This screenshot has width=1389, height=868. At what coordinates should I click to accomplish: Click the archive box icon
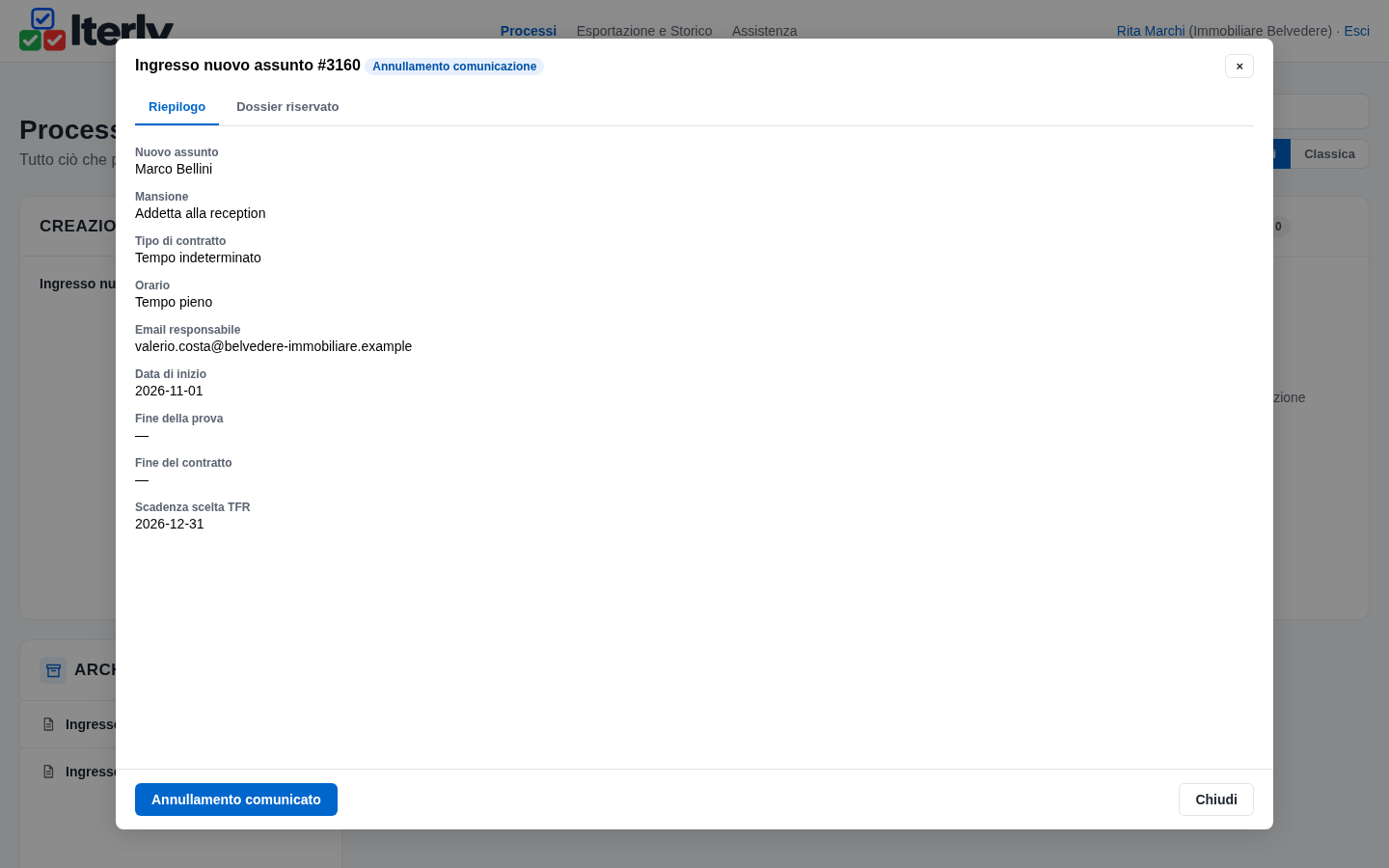click(x=53, y=670)
